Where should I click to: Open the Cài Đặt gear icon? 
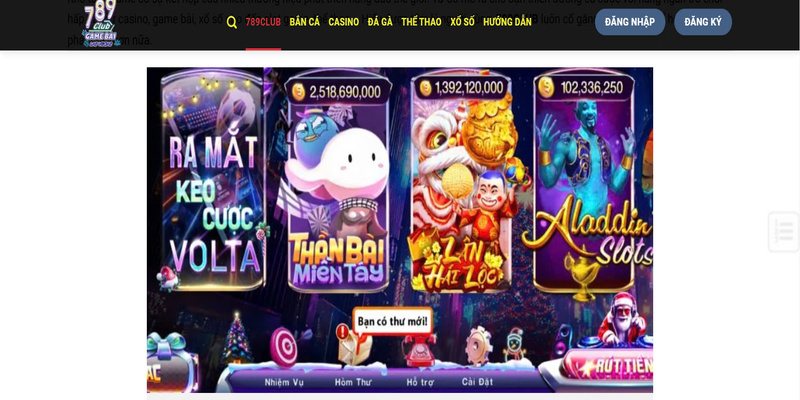(x=479, y=345)
